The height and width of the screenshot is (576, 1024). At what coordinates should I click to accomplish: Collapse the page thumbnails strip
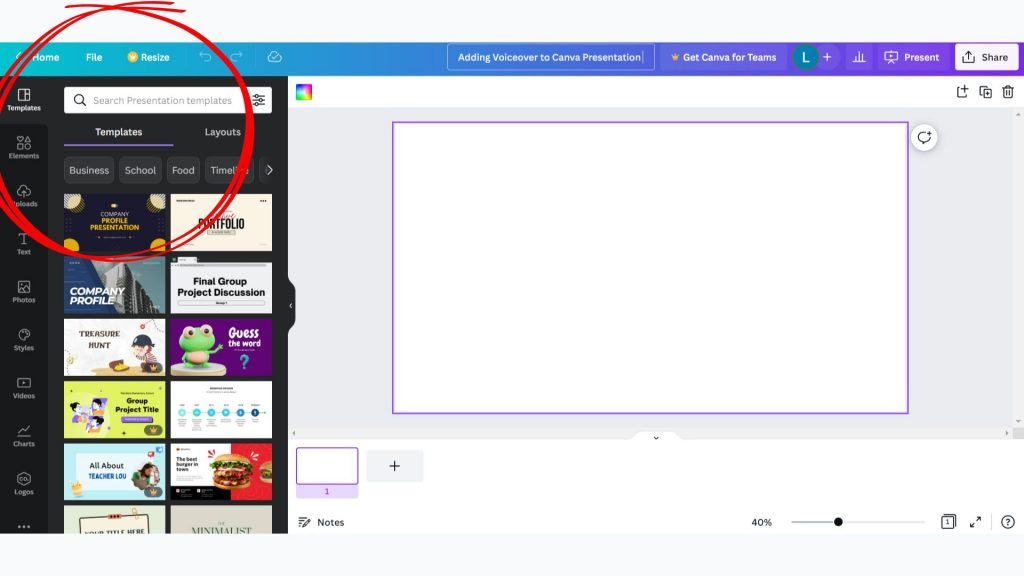656,438
